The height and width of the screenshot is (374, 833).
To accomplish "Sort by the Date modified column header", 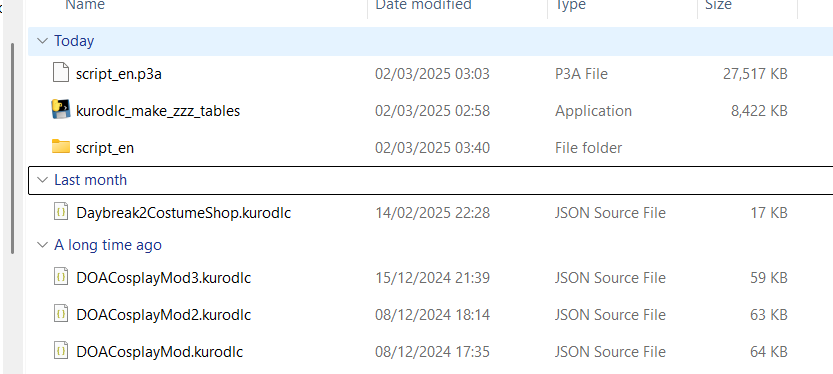I will [423, 5].
